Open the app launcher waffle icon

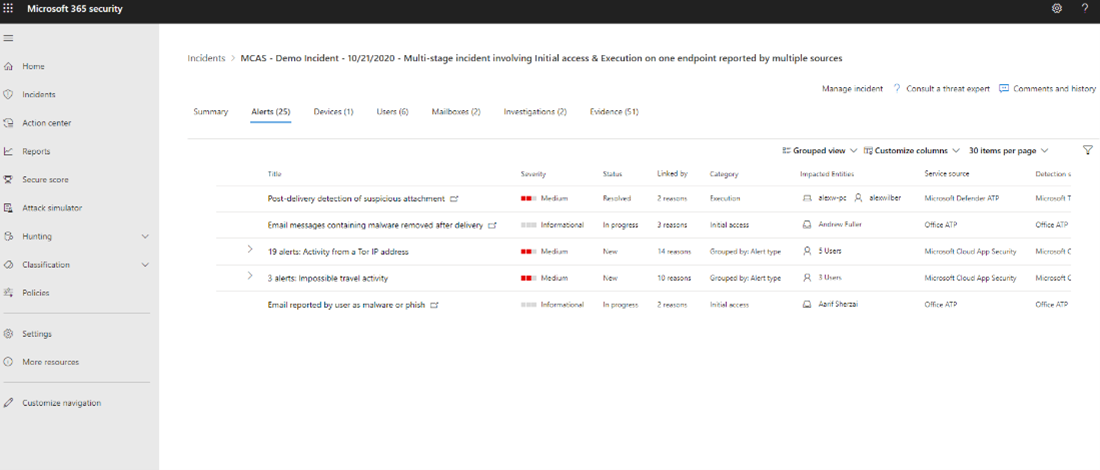(8, 8)
